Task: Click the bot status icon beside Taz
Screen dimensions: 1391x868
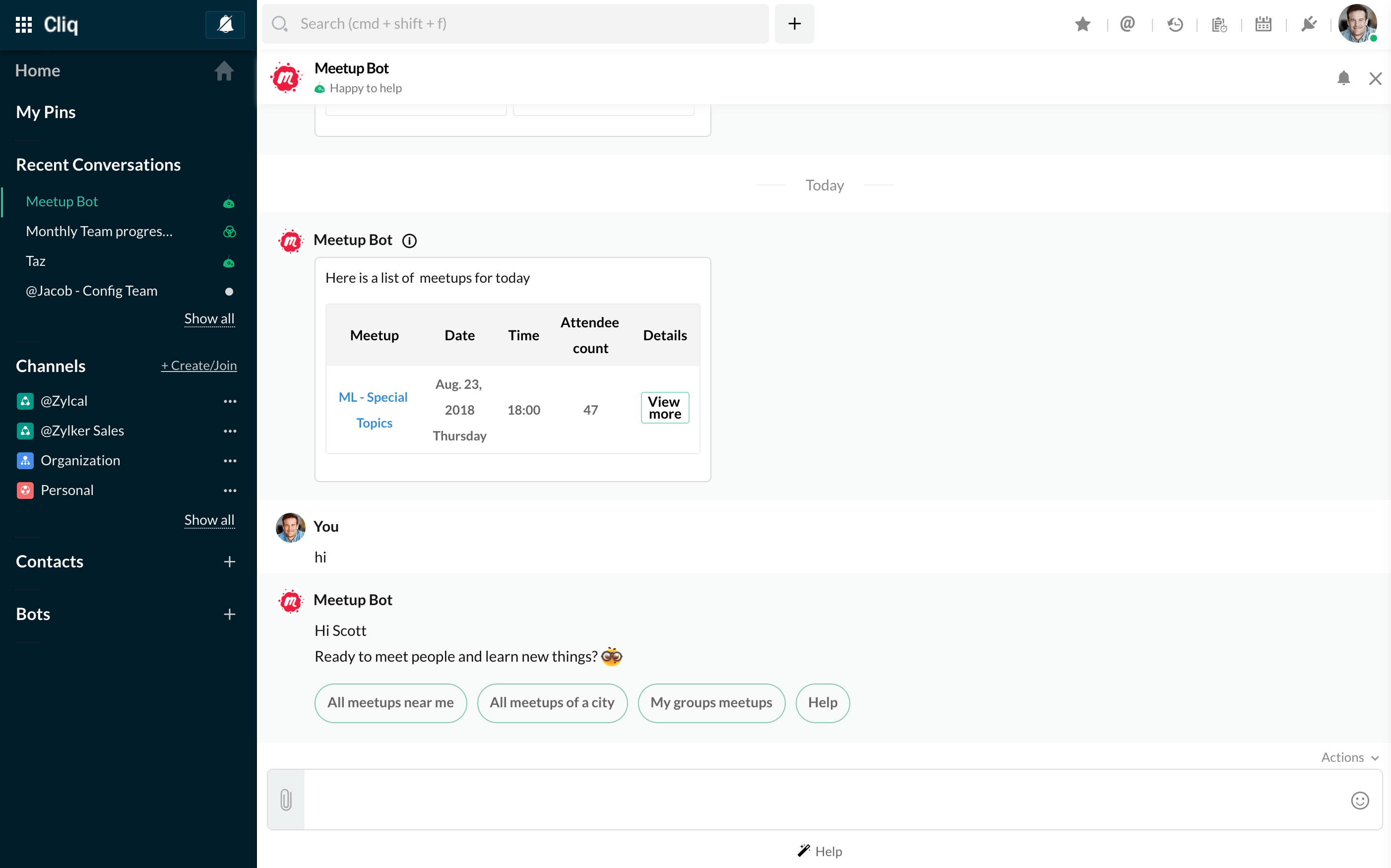Action: tap(229, 262)
